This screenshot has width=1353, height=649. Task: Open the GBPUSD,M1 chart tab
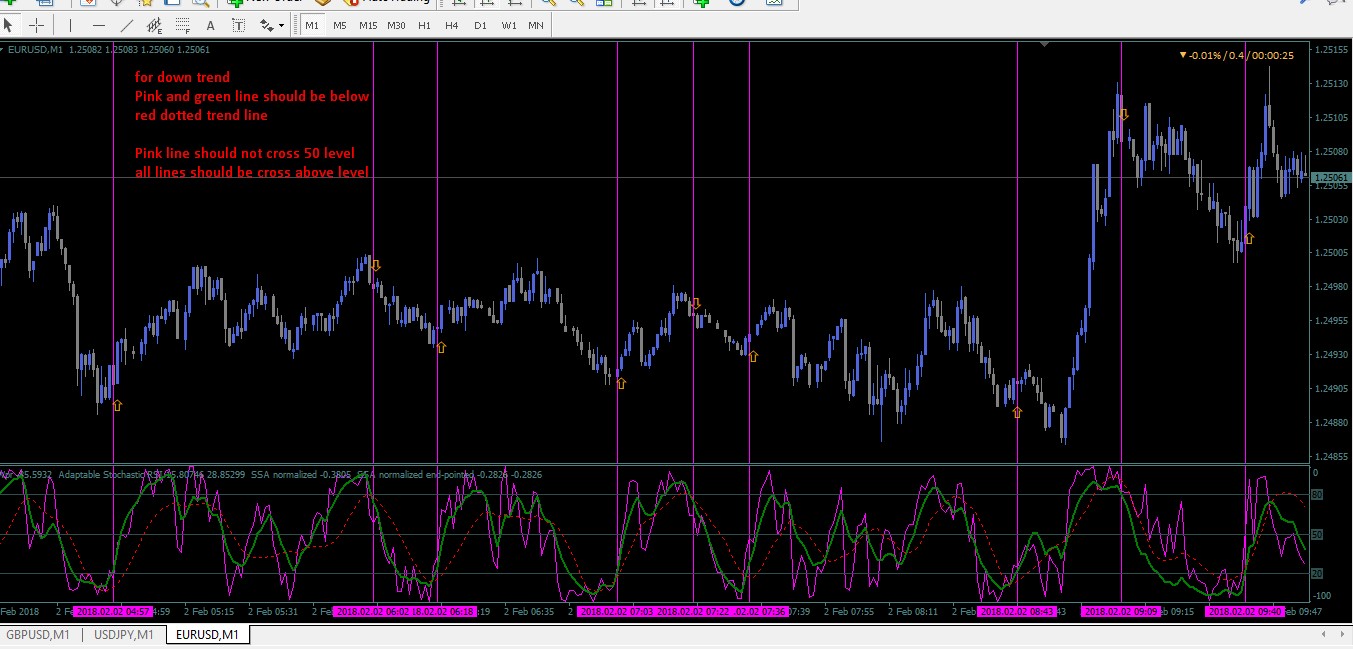pos(38,634)
